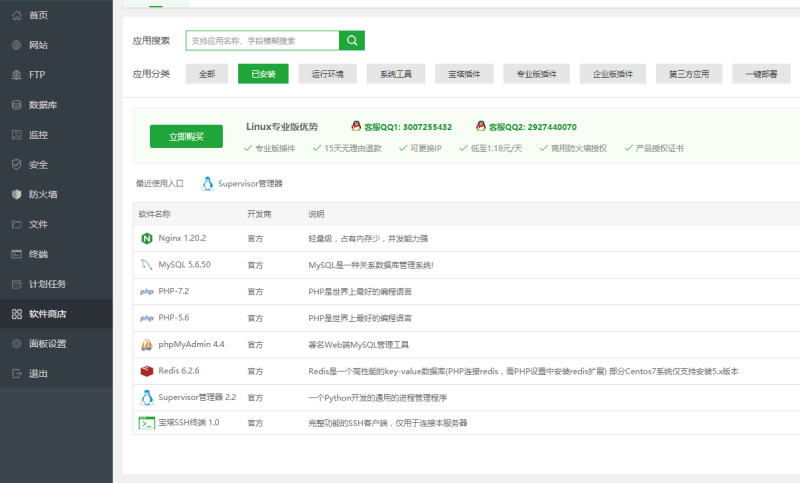Click 客服QQ2: 2927440070 link
This screenshot has width=800, height=483.
coord(533,127)
